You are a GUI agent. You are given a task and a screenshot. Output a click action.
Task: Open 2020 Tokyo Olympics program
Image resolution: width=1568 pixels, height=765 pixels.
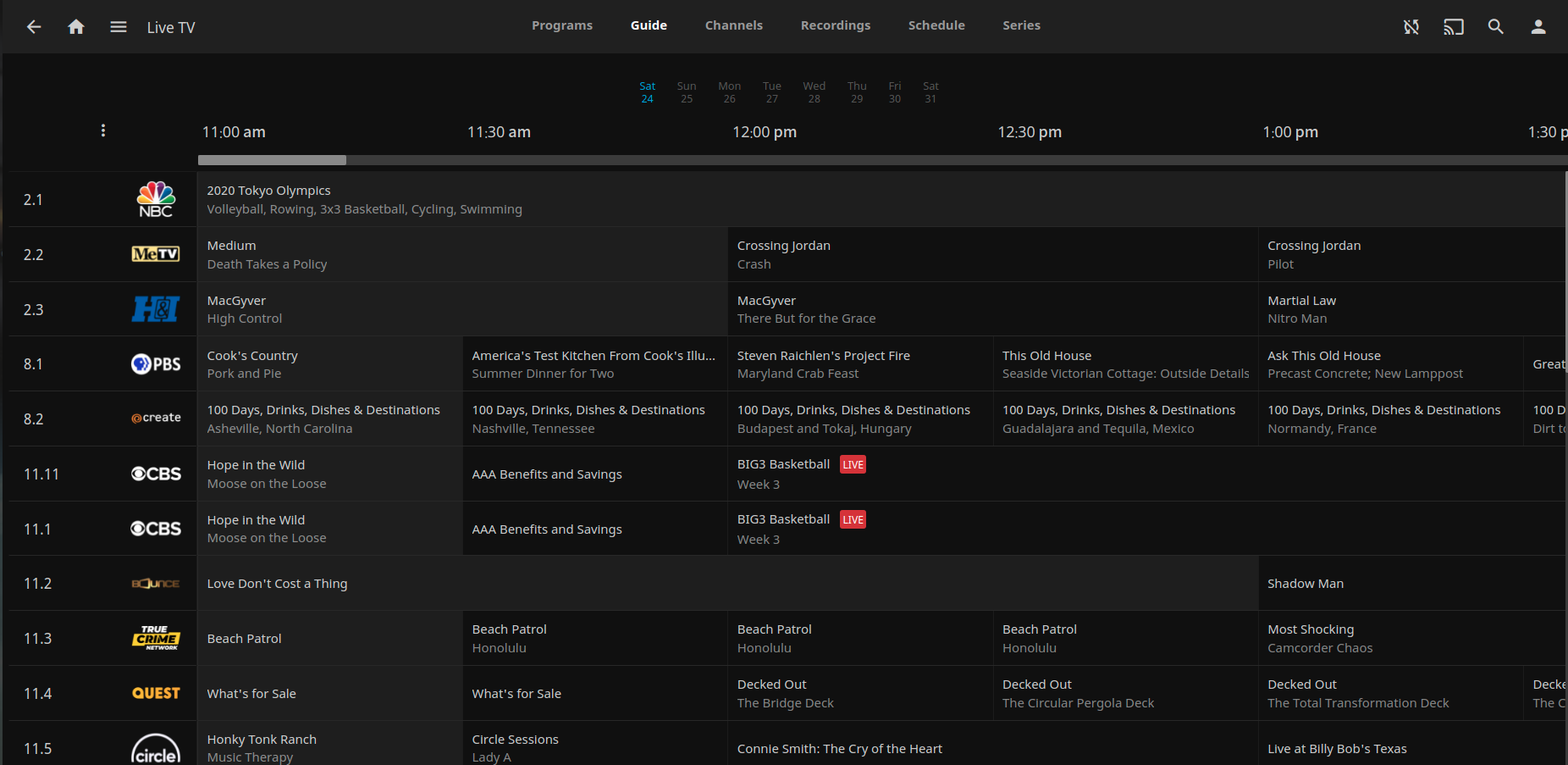[881, 200]
